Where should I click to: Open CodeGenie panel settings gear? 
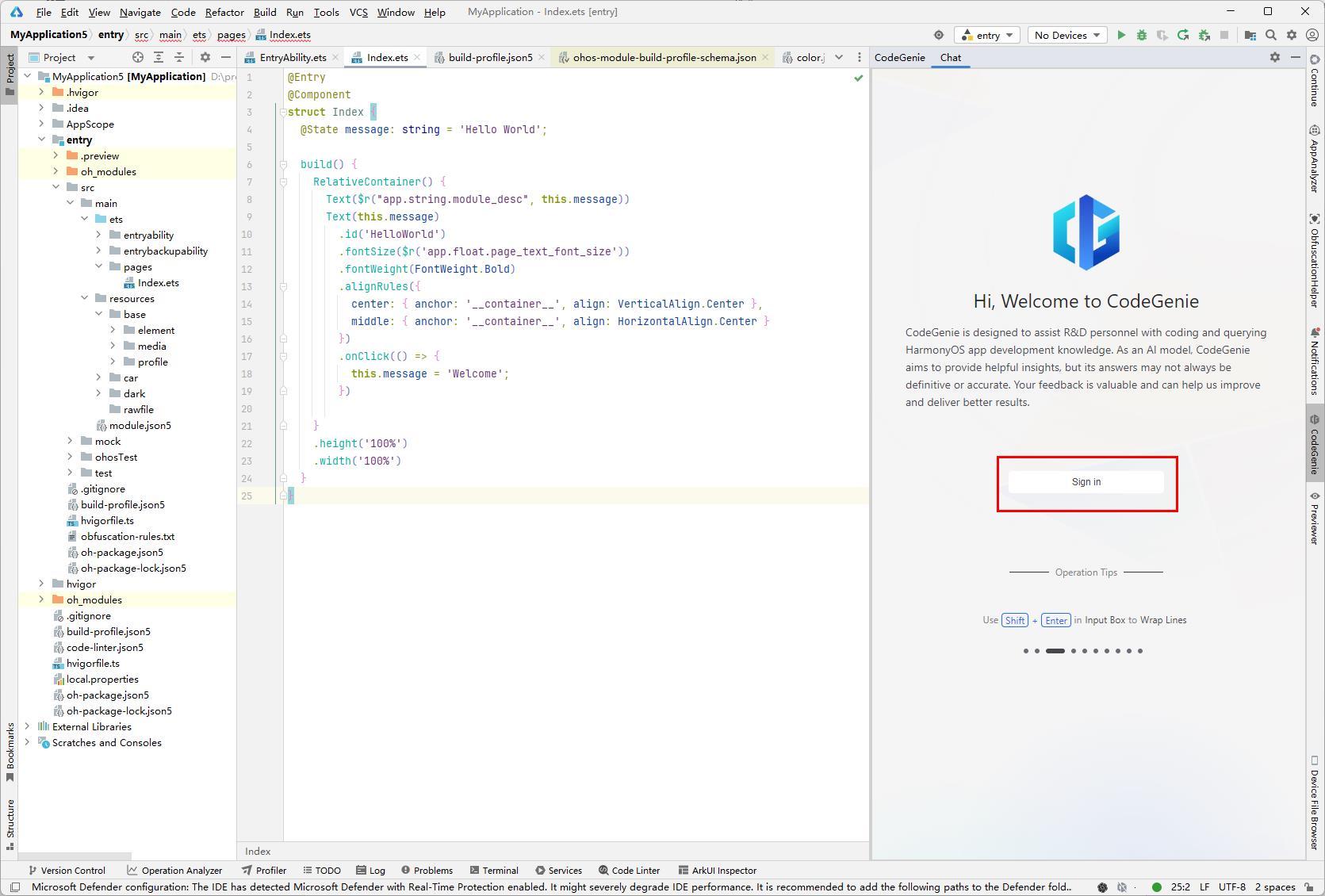click(1275, 57)
